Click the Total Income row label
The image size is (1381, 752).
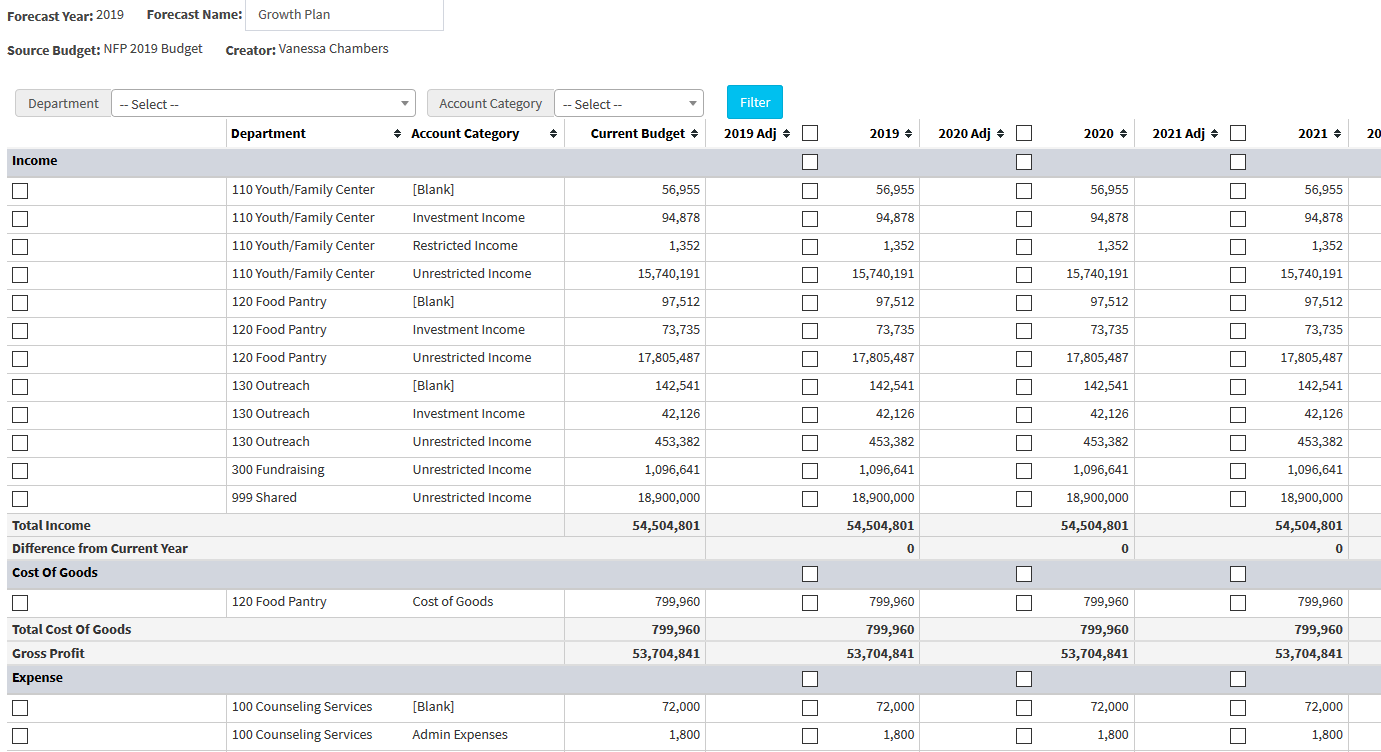coord(51,526)
